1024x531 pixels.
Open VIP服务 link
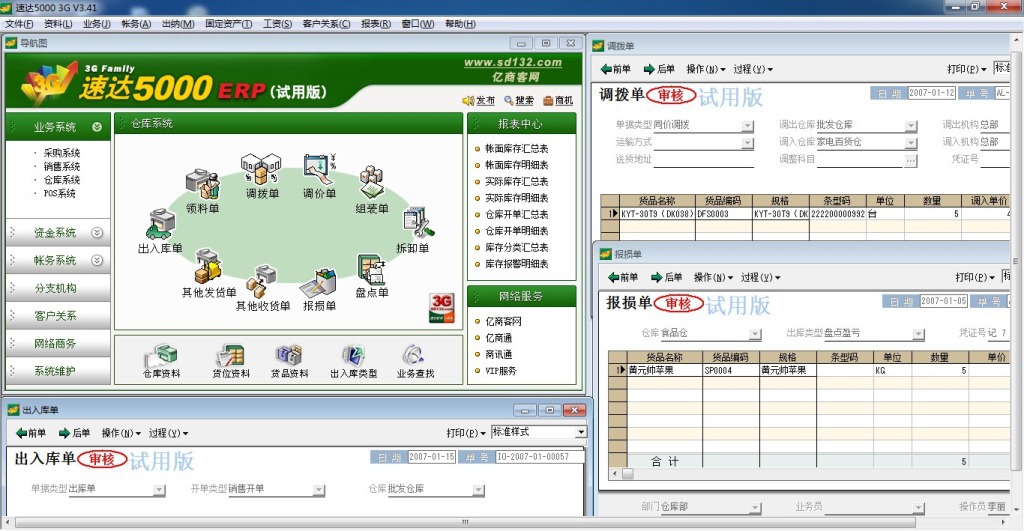click(x=501, y=370)
